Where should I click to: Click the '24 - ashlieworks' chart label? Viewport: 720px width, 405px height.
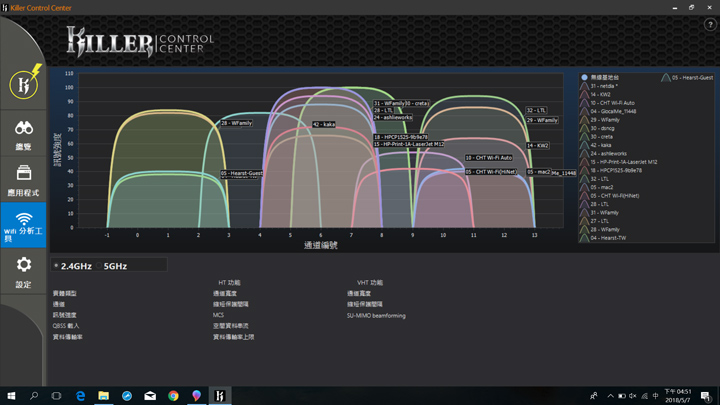[x=393, y=118]
